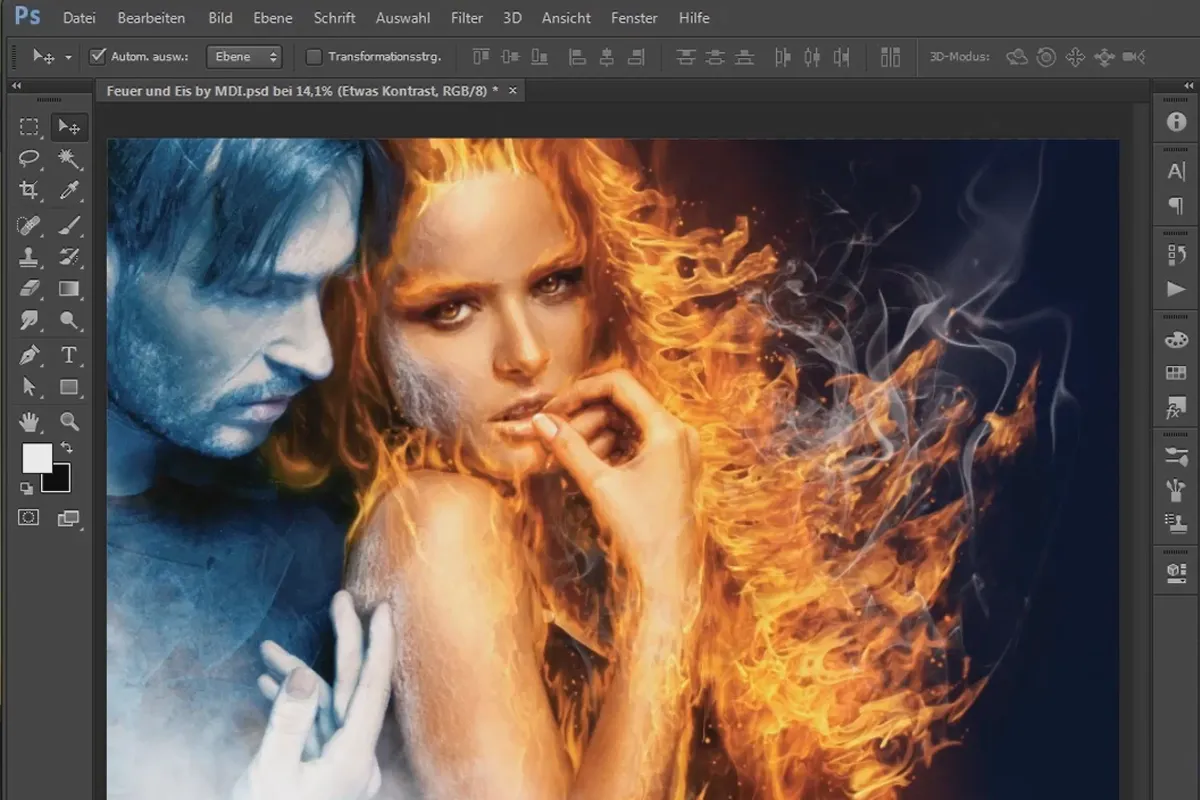Select the Rectangular Marquee tool
1200x800 pixels.
point(29,126)
